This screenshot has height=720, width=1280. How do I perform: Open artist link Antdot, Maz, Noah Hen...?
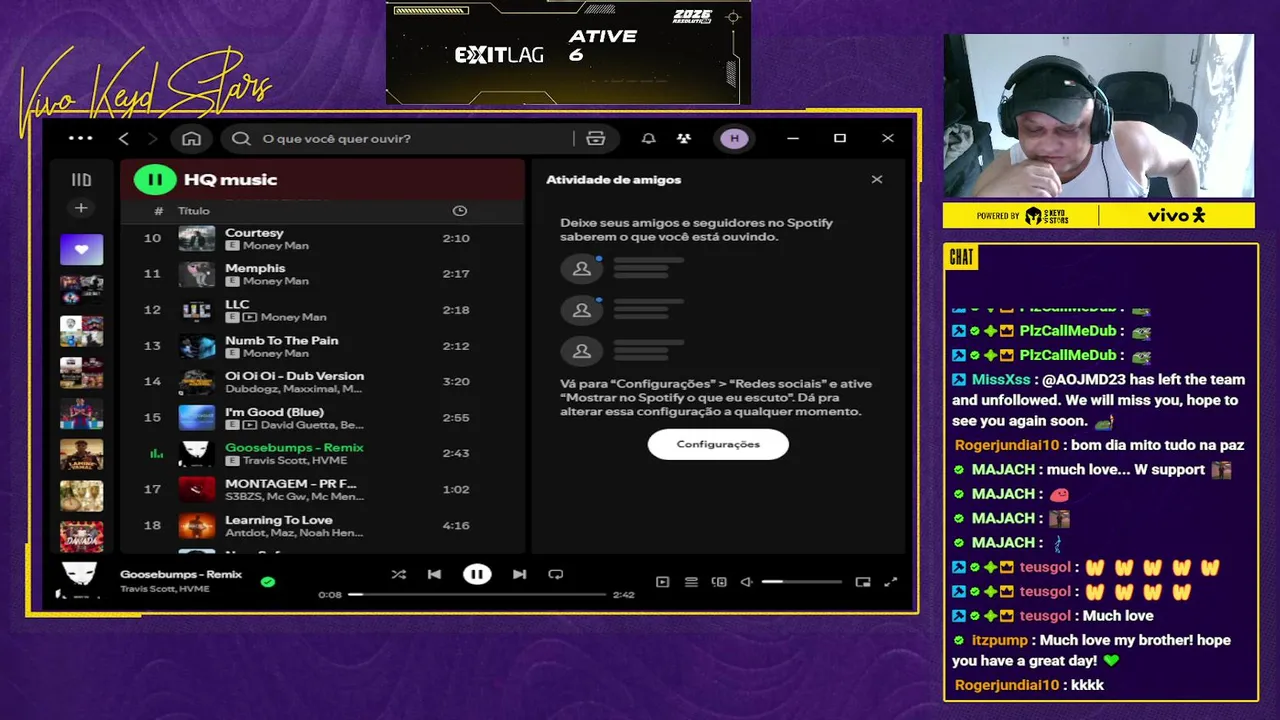294,533
